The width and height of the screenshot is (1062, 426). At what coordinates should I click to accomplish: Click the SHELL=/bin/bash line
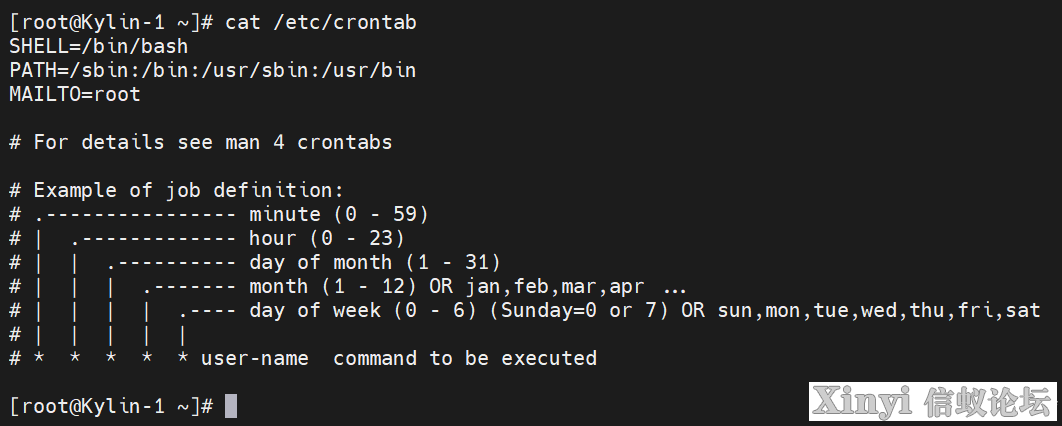99,47
